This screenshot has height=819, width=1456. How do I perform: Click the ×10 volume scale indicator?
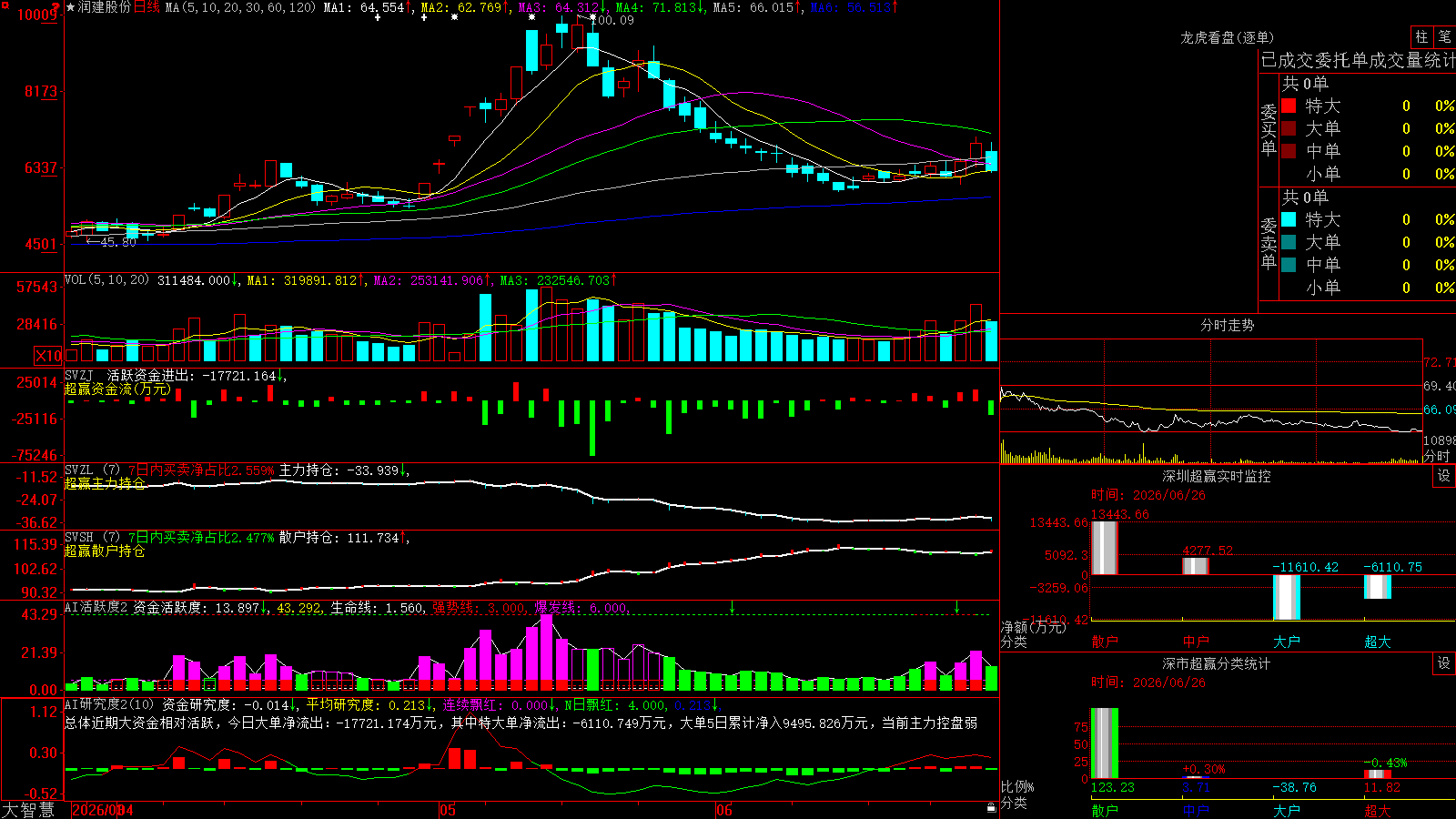coord(48,356)
